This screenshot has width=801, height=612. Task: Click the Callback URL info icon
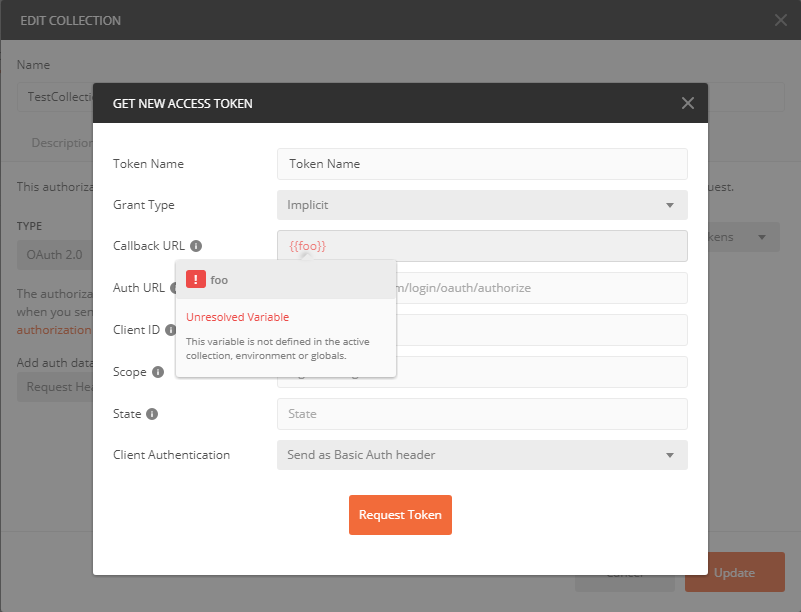point(196,245)
